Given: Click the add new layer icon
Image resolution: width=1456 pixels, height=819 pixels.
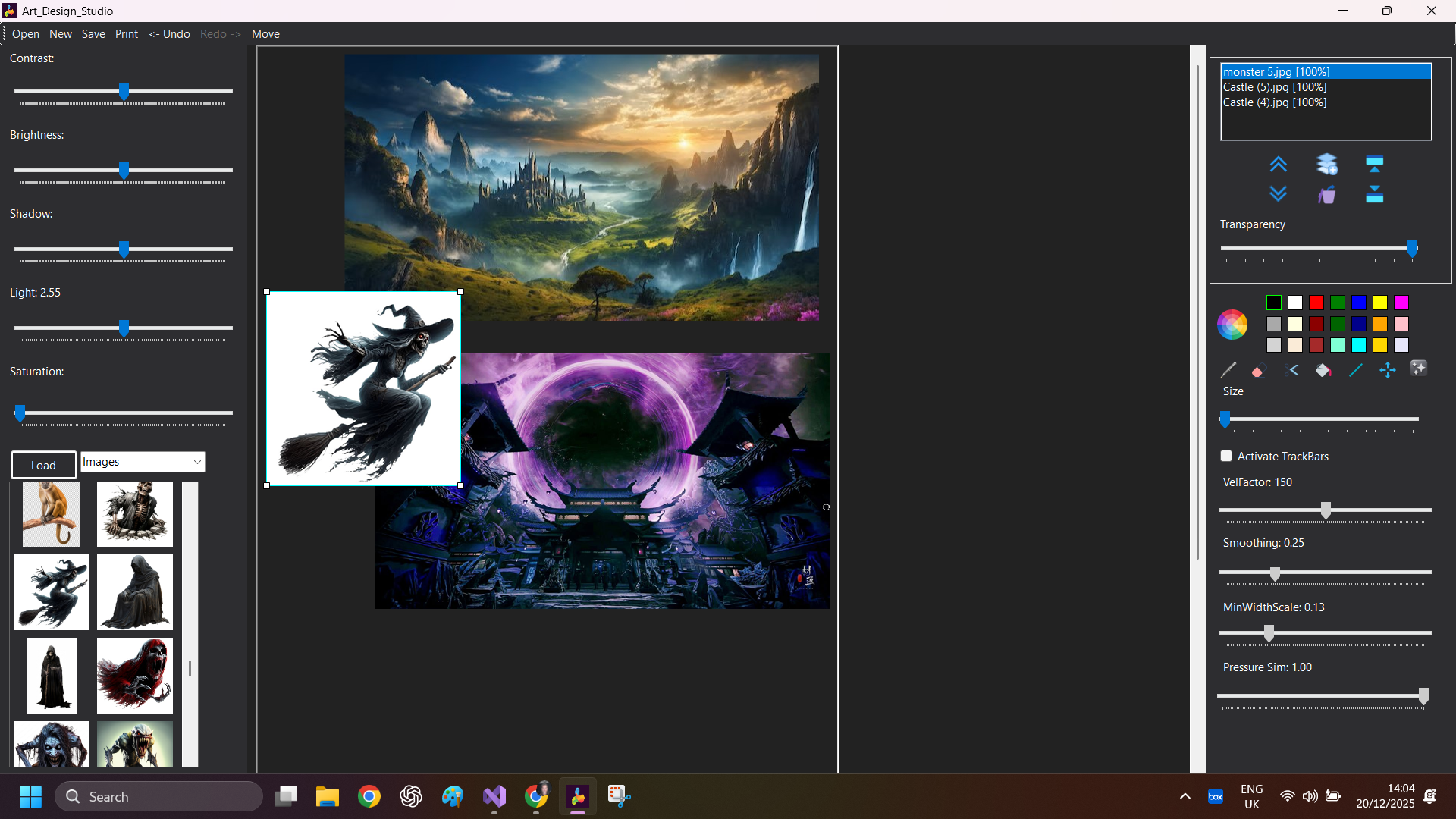Looking at the screenshot, I should [1327, 164].
